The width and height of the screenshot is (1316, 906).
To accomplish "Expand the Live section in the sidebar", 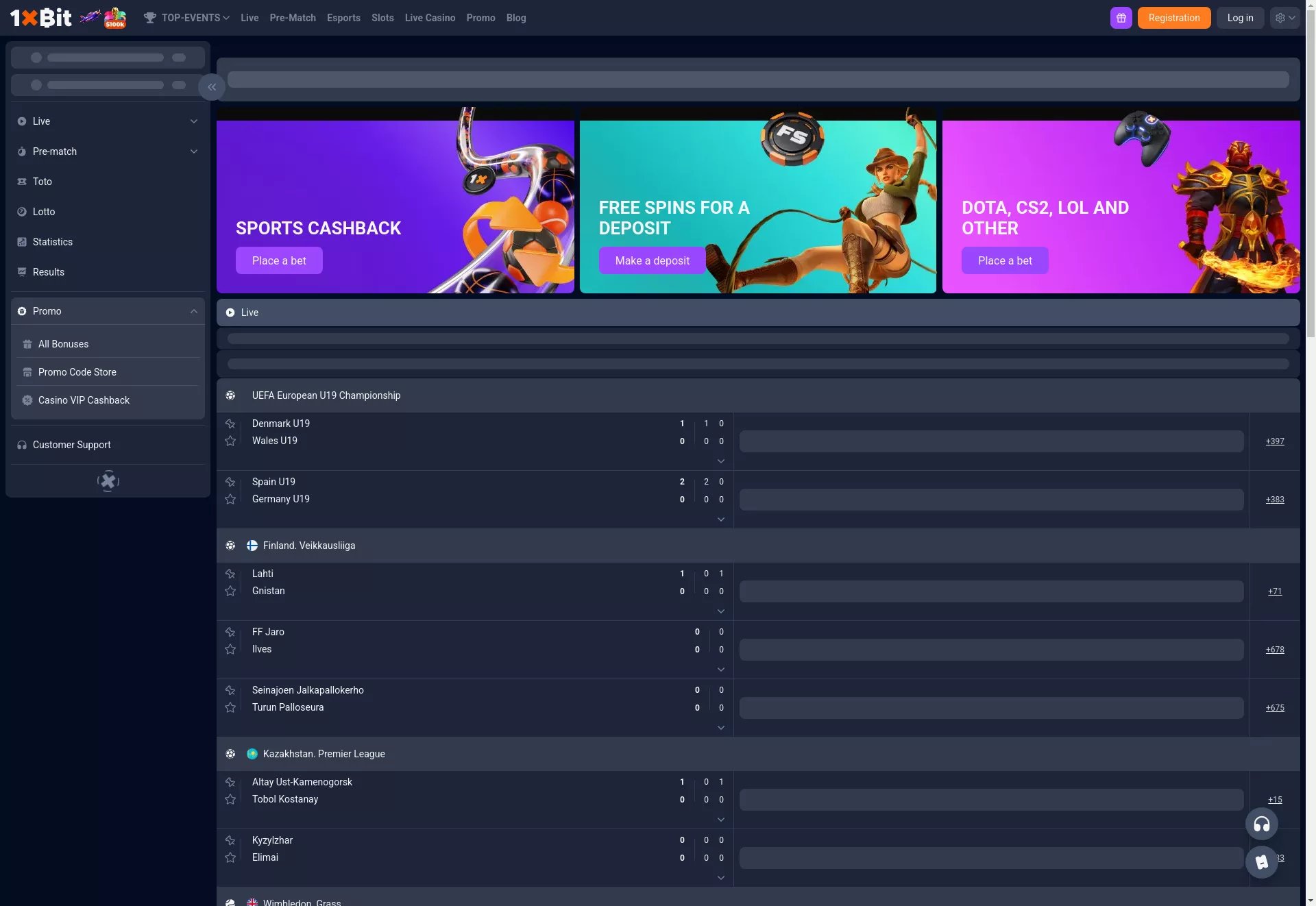I will point(194,121).
